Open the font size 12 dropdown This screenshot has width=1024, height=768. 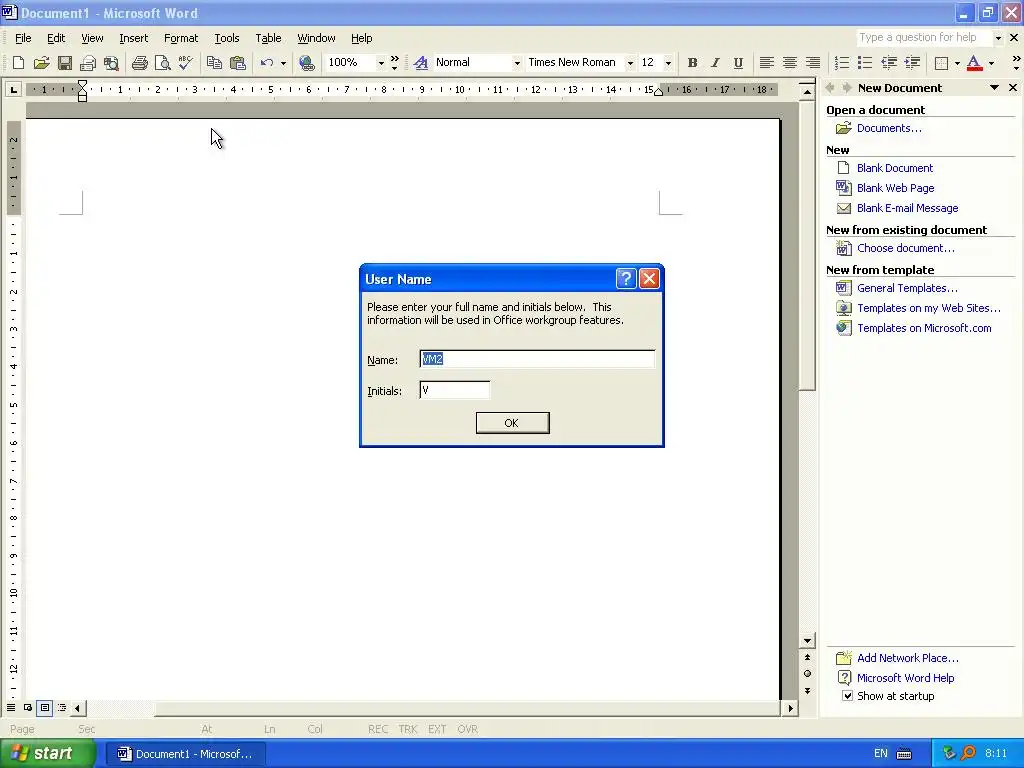point(667,63)
